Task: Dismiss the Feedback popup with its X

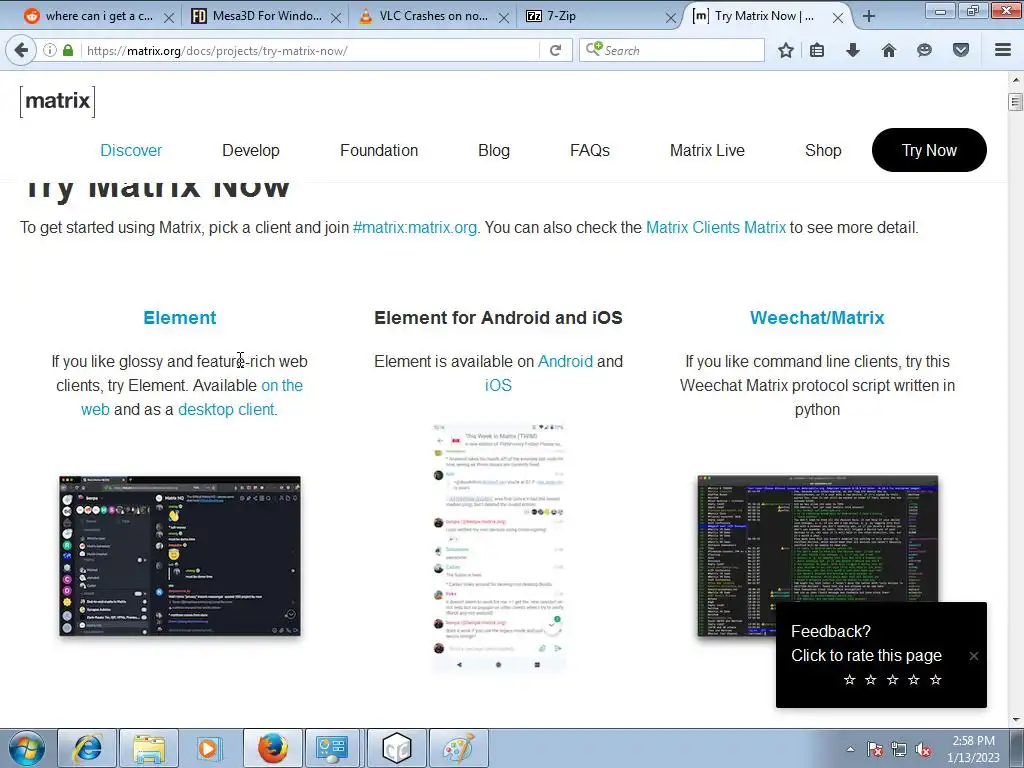Action: coord(974,656)
